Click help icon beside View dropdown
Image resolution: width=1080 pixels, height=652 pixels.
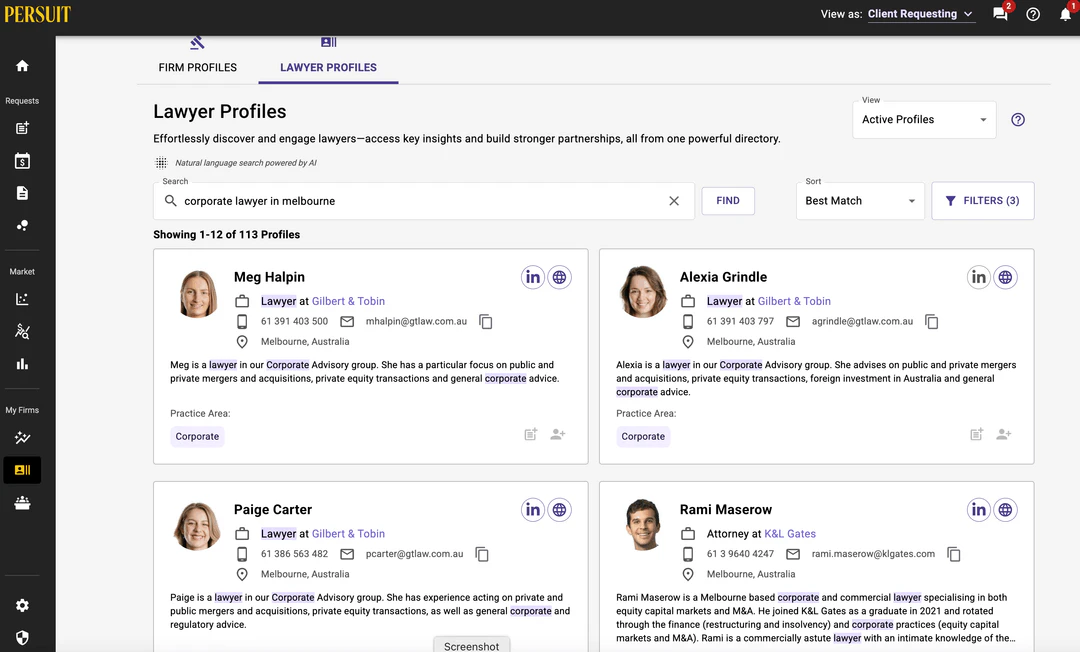click(x=1018, y=120)
